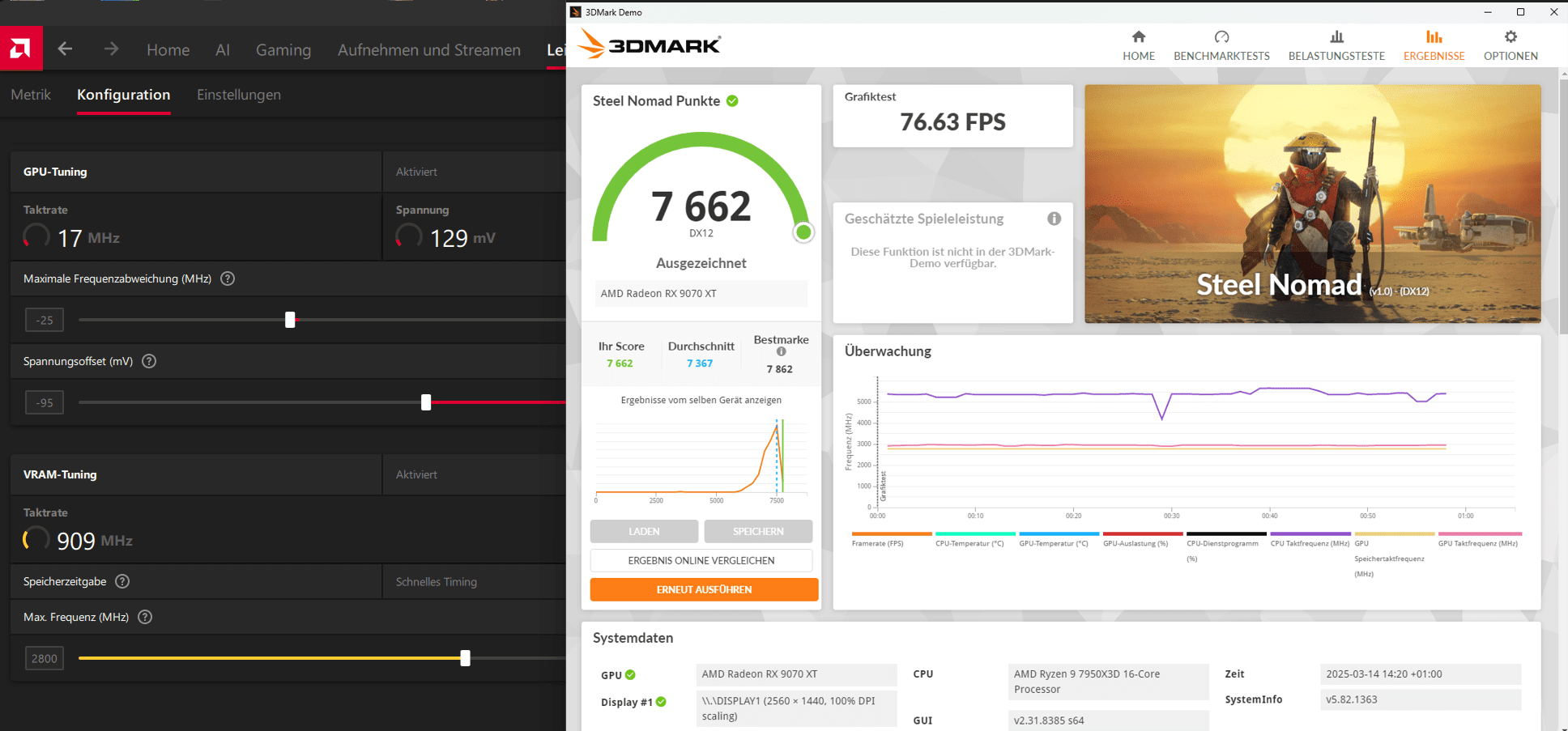This screenshot has height=731, width=1568.
Task: Click the 3DMark logo
Action: [650, 45]
